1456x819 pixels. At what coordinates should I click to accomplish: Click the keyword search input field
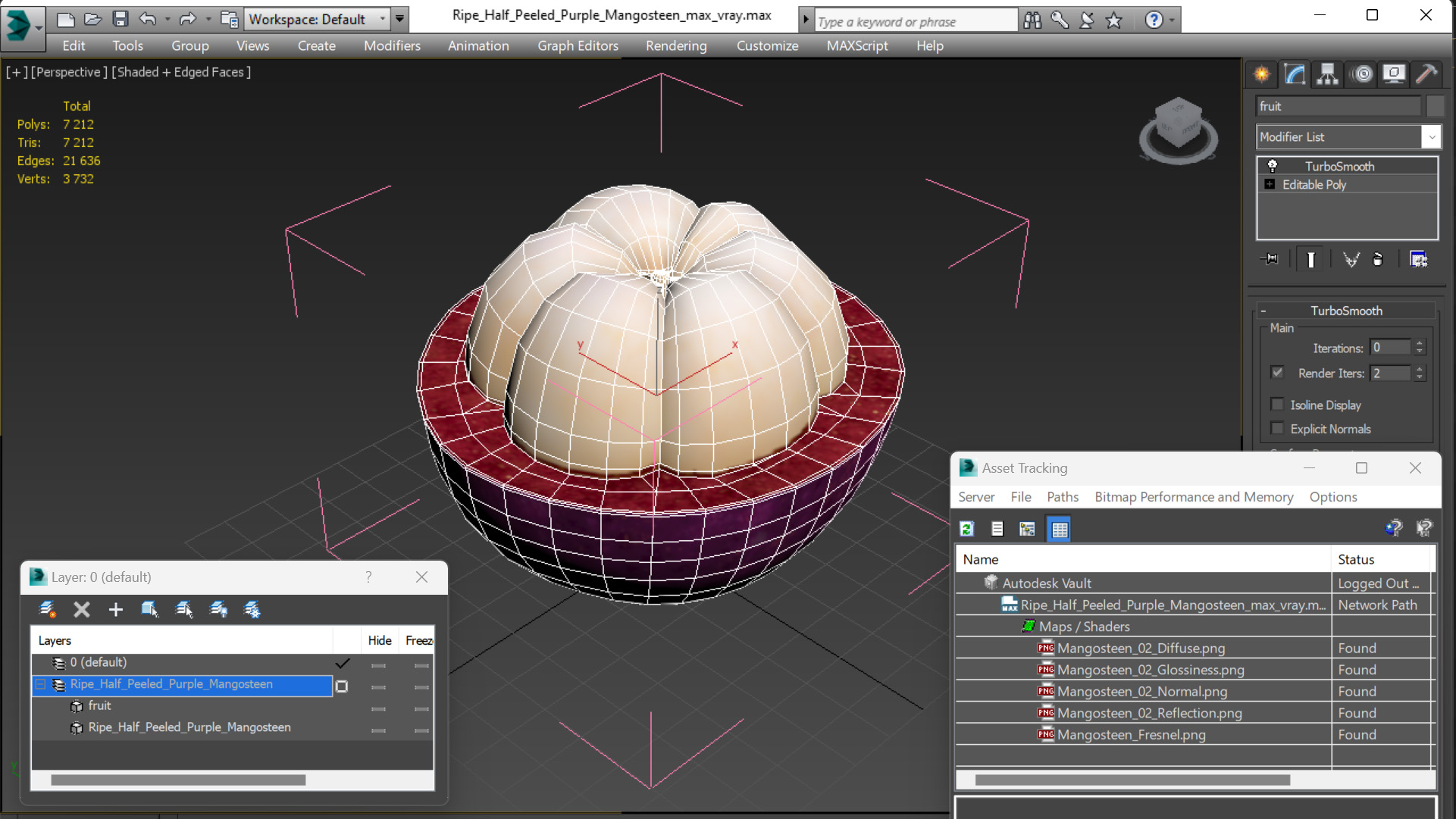coord(916,21)
